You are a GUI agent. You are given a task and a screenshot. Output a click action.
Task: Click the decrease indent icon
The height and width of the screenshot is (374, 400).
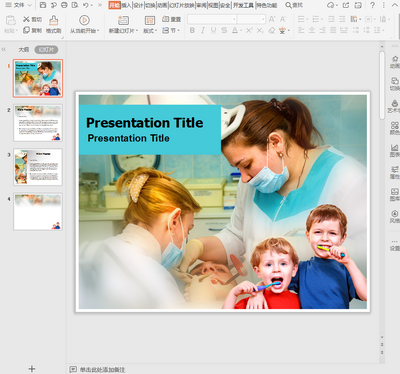(331, 19)
